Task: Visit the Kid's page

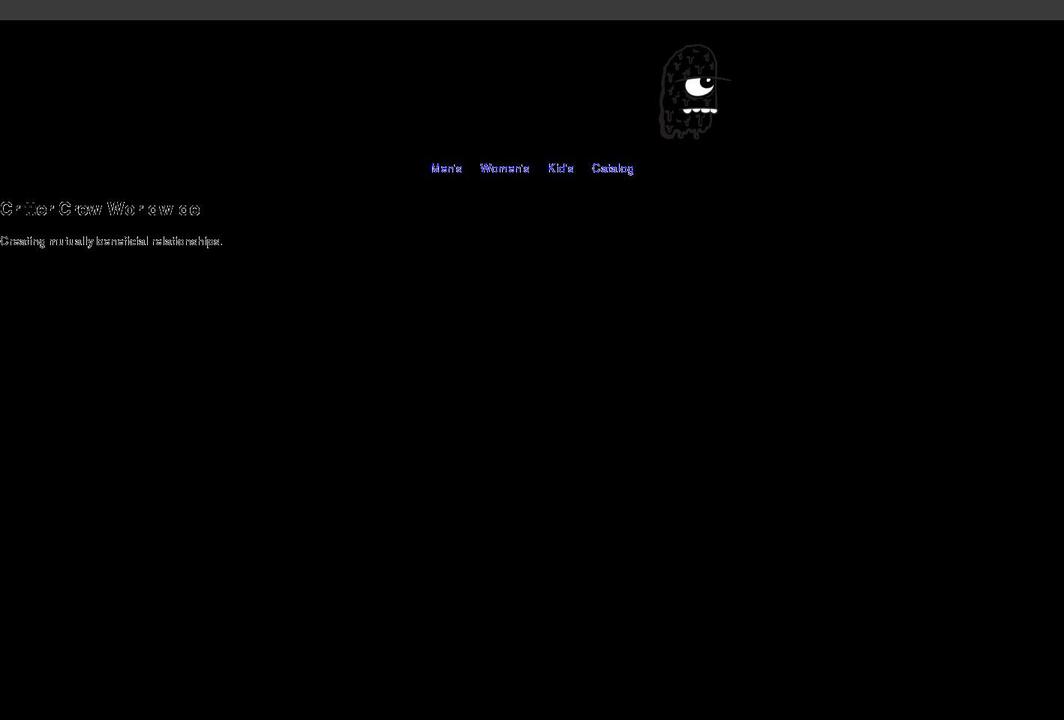Action: pos(560,168)
